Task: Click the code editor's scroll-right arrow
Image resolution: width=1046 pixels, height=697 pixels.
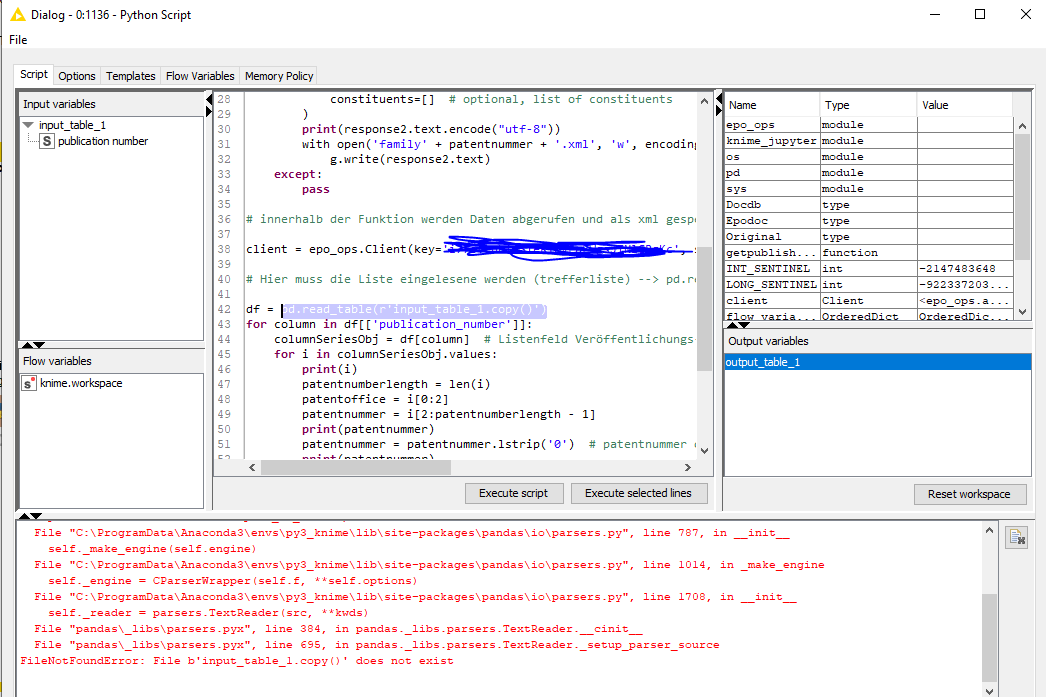Action: pyautogui.click(x=688, y=468)
